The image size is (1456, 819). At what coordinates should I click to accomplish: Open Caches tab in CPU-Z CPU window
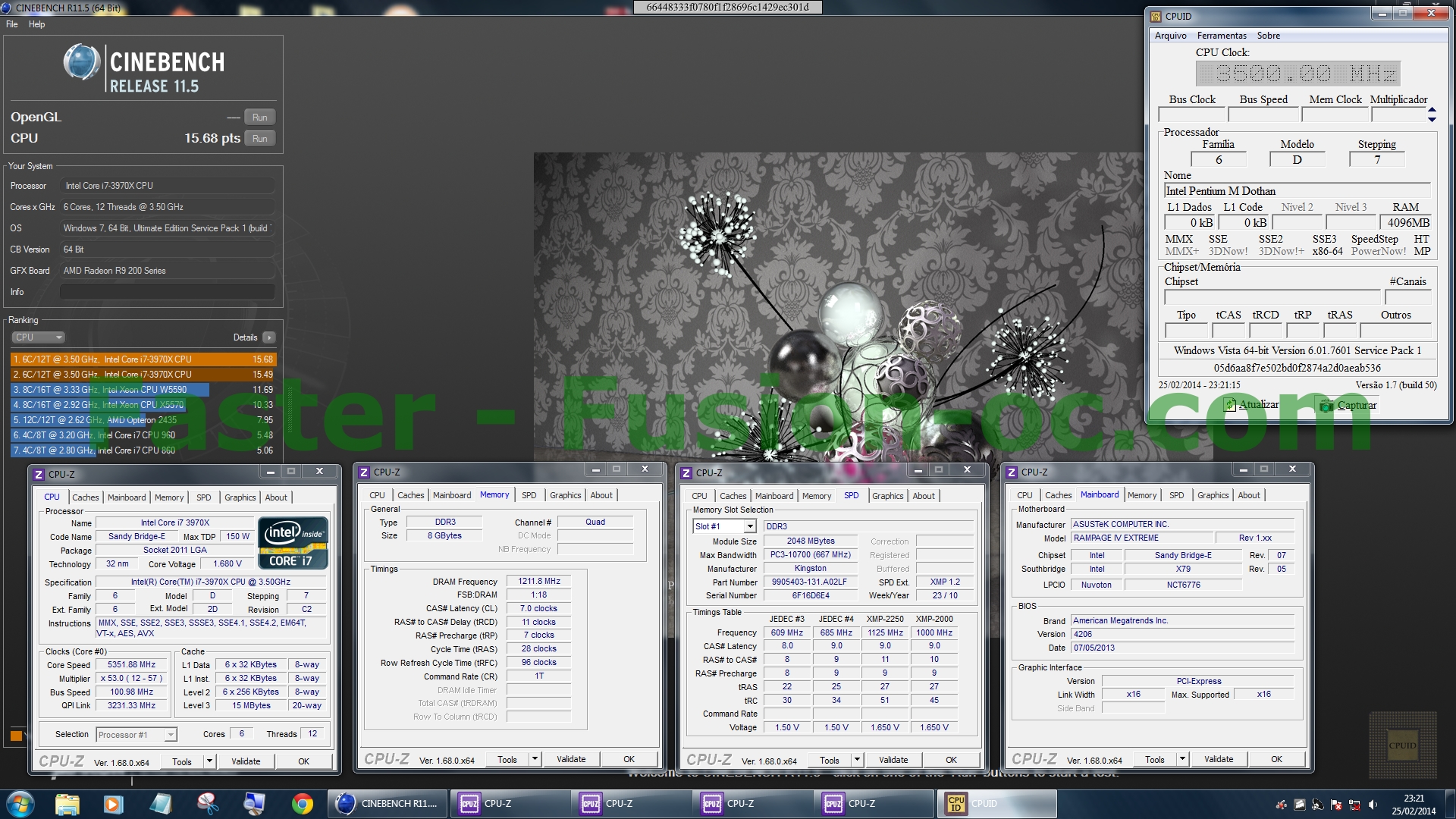click(86, 497)
